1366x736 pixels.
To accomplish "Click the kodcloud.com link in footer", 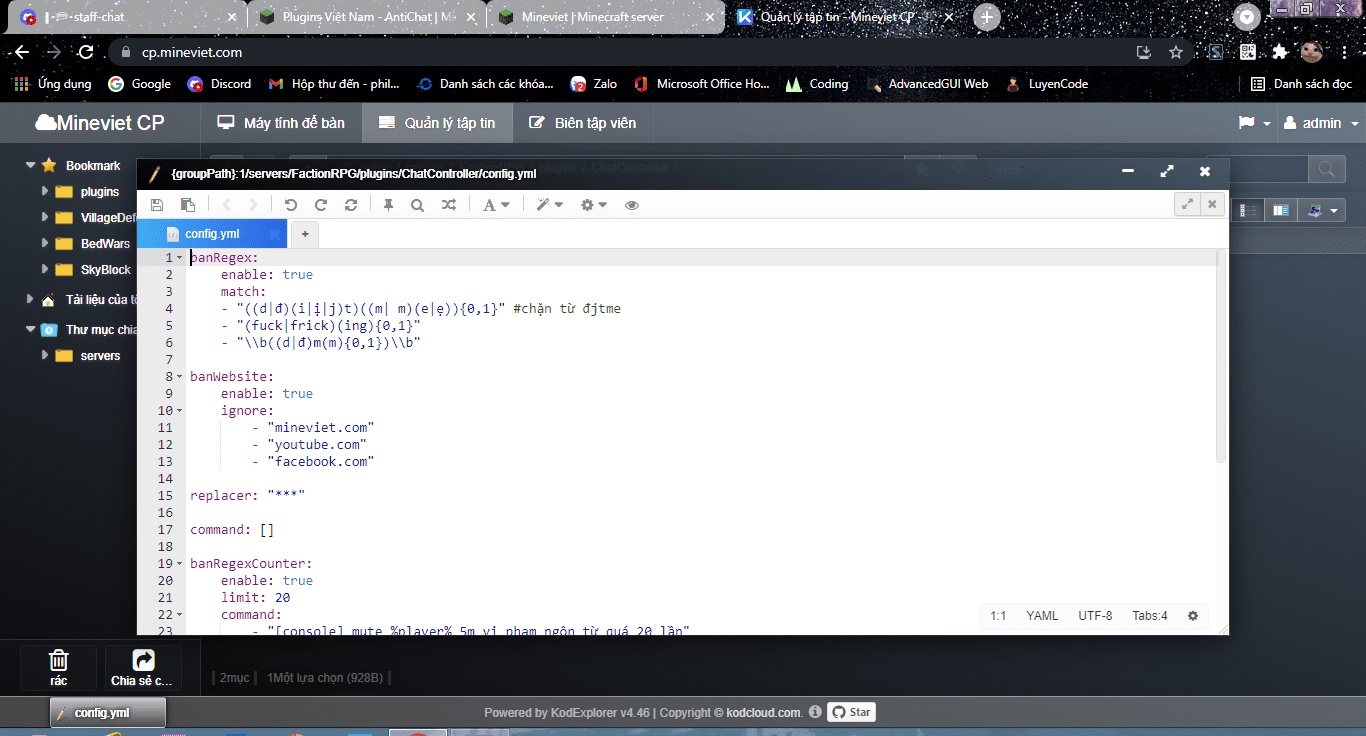I will tap(763, 713).
